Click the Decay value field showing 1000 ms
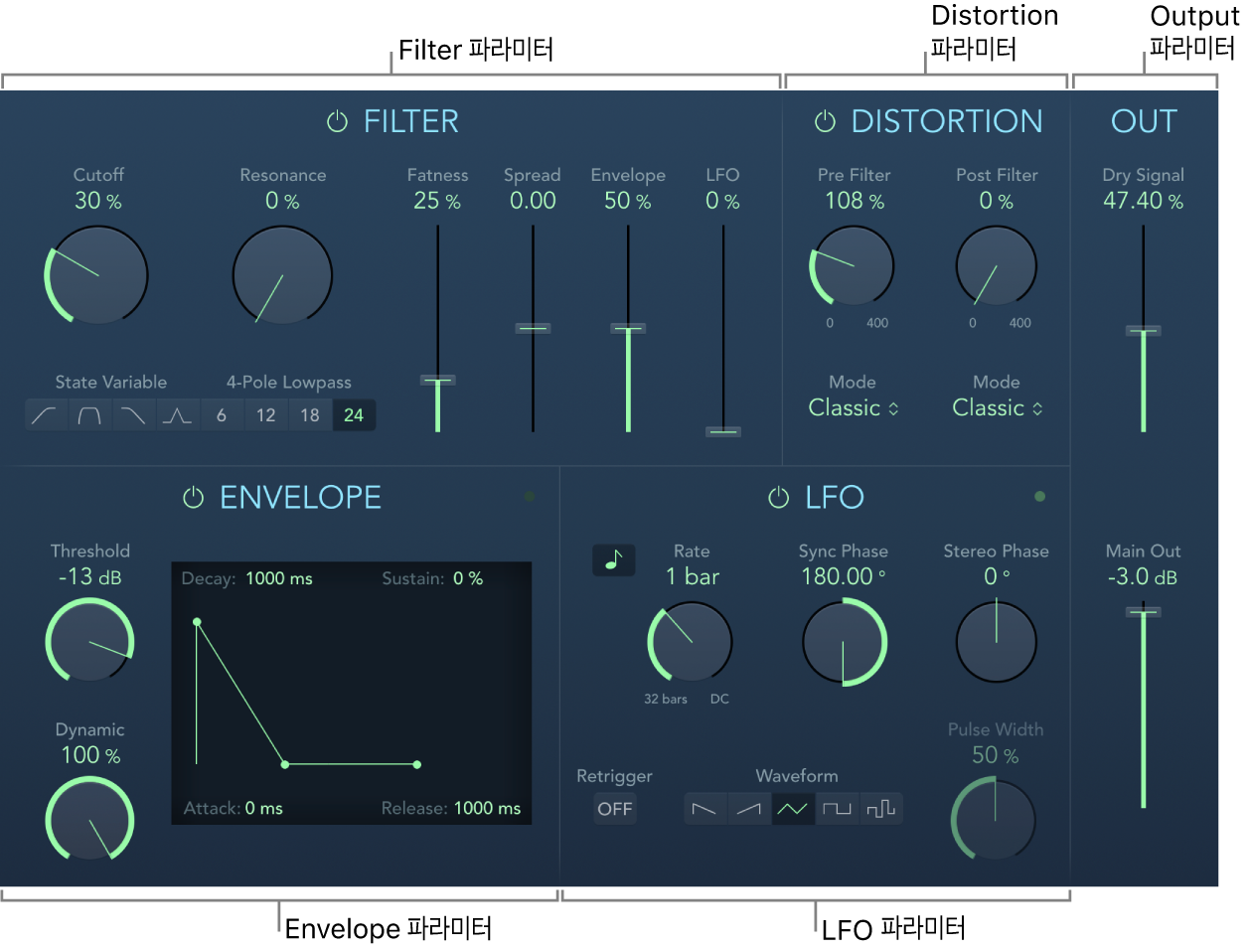 coord(279,578)
